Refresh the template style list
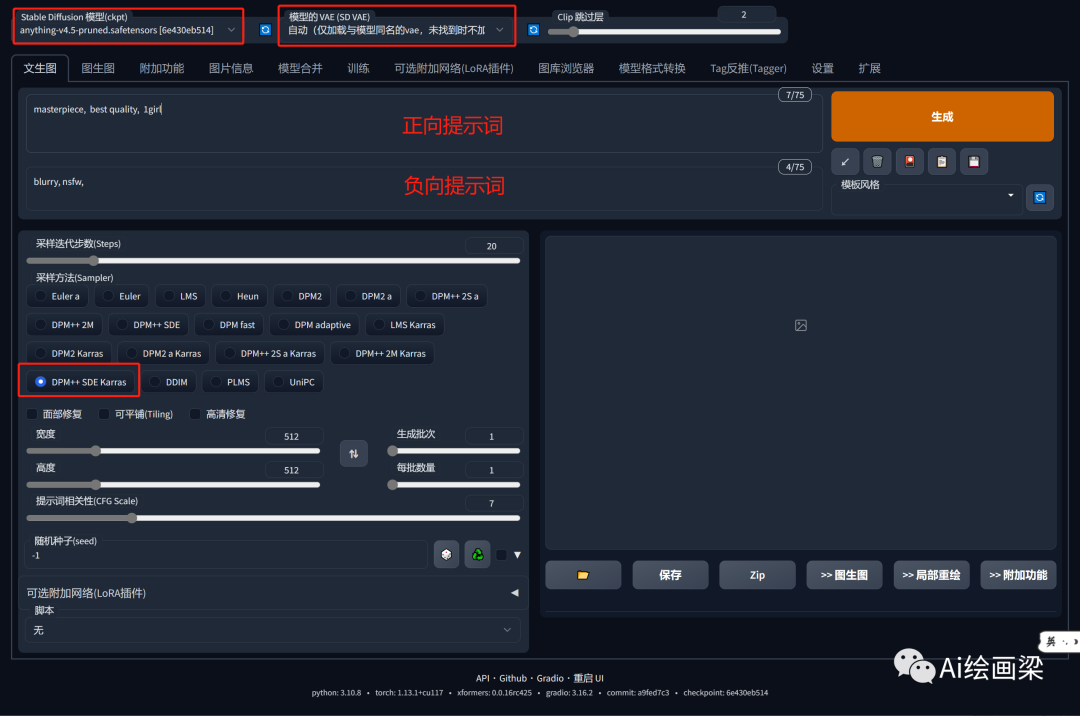The height and width of the screenshot is (716, 1080). tap(1039, 198)
